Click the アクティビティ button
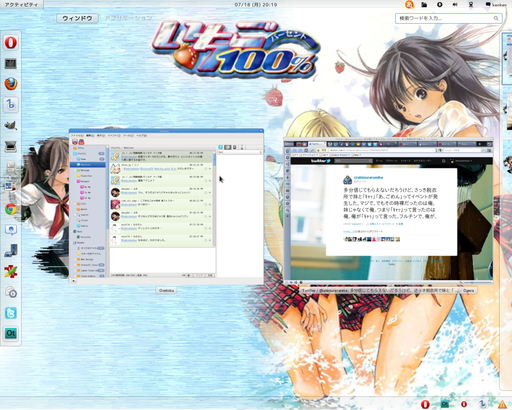This screenshot has width=512, height=410. click(x=21, y=5)
